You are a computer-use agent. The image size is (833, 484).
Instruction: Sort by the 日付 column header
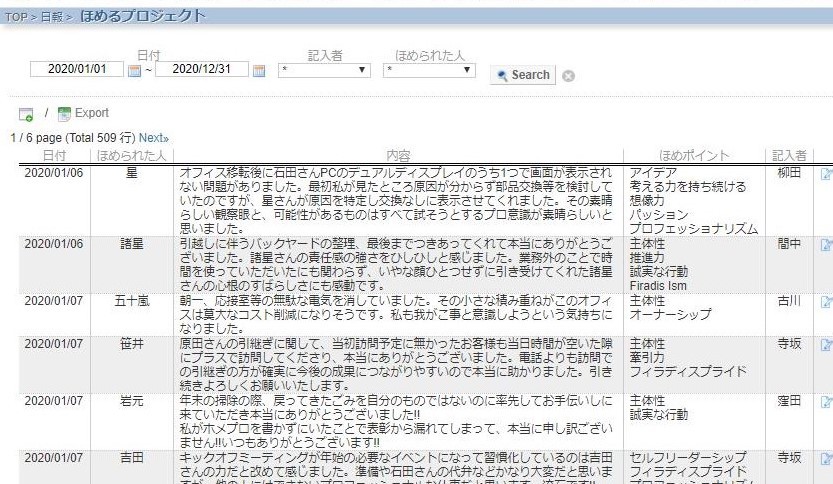click(x=54, y=156)
